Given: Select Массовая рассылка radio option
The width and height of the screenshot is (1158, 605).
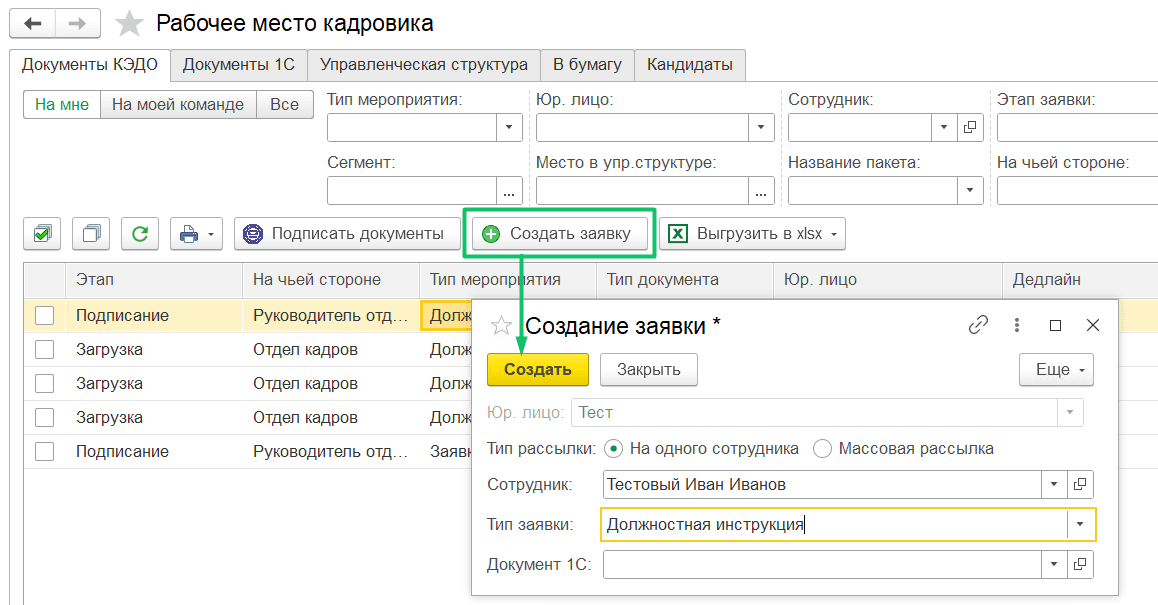Looking at the screenshot, I should pos(822,448).
